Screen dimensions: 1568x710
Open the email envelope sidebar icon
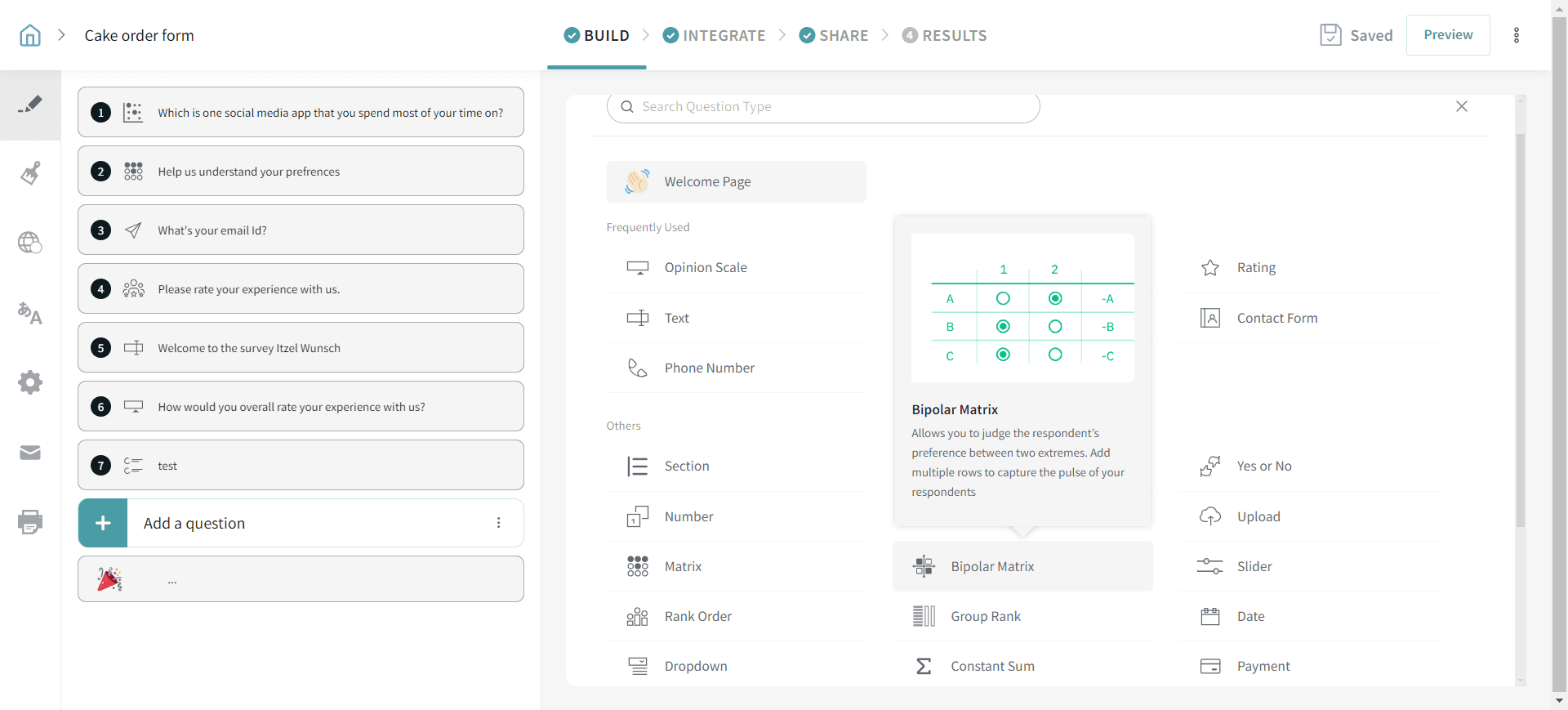30,453
